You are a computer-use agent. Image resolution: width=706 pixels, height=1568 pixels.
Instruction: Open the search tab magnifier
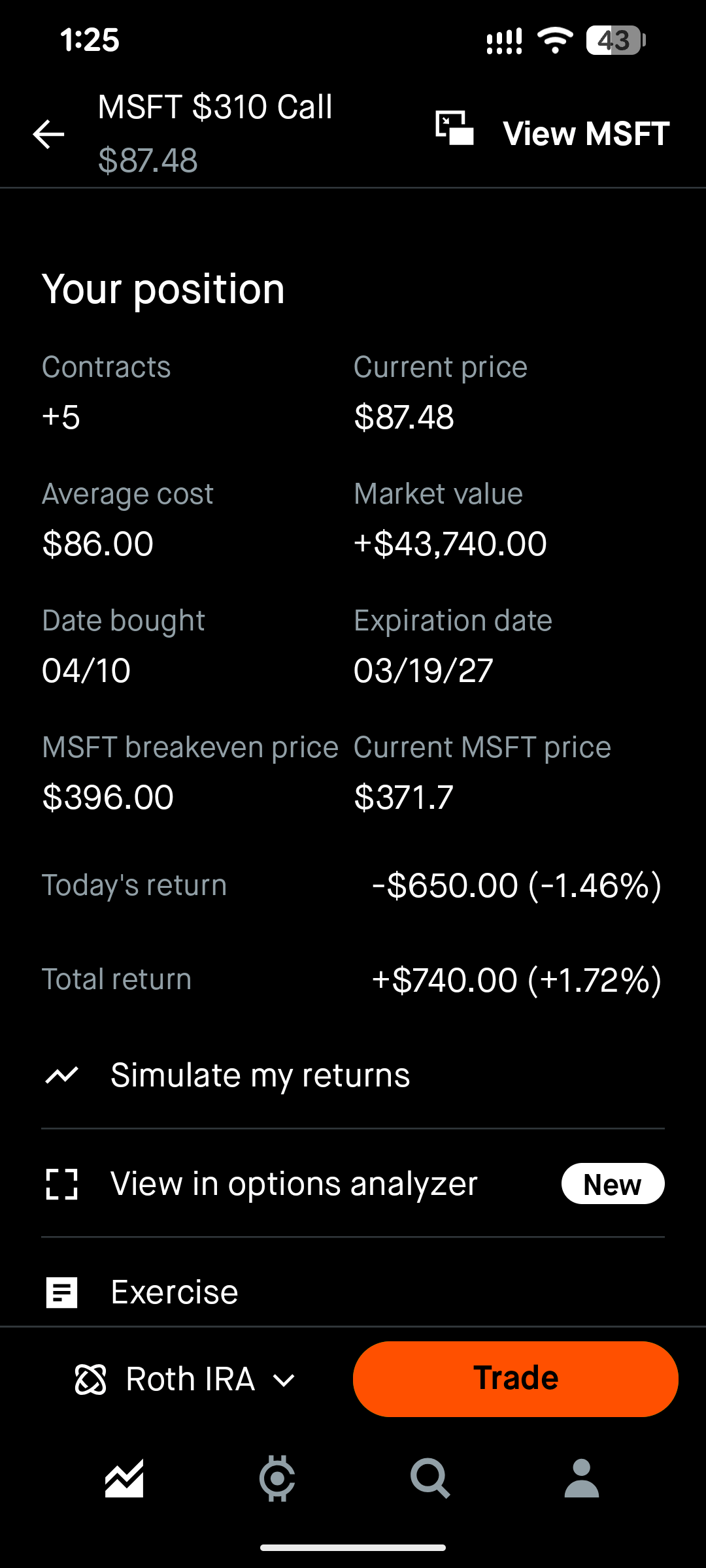pyautogui.click(x=429, y=1478)
